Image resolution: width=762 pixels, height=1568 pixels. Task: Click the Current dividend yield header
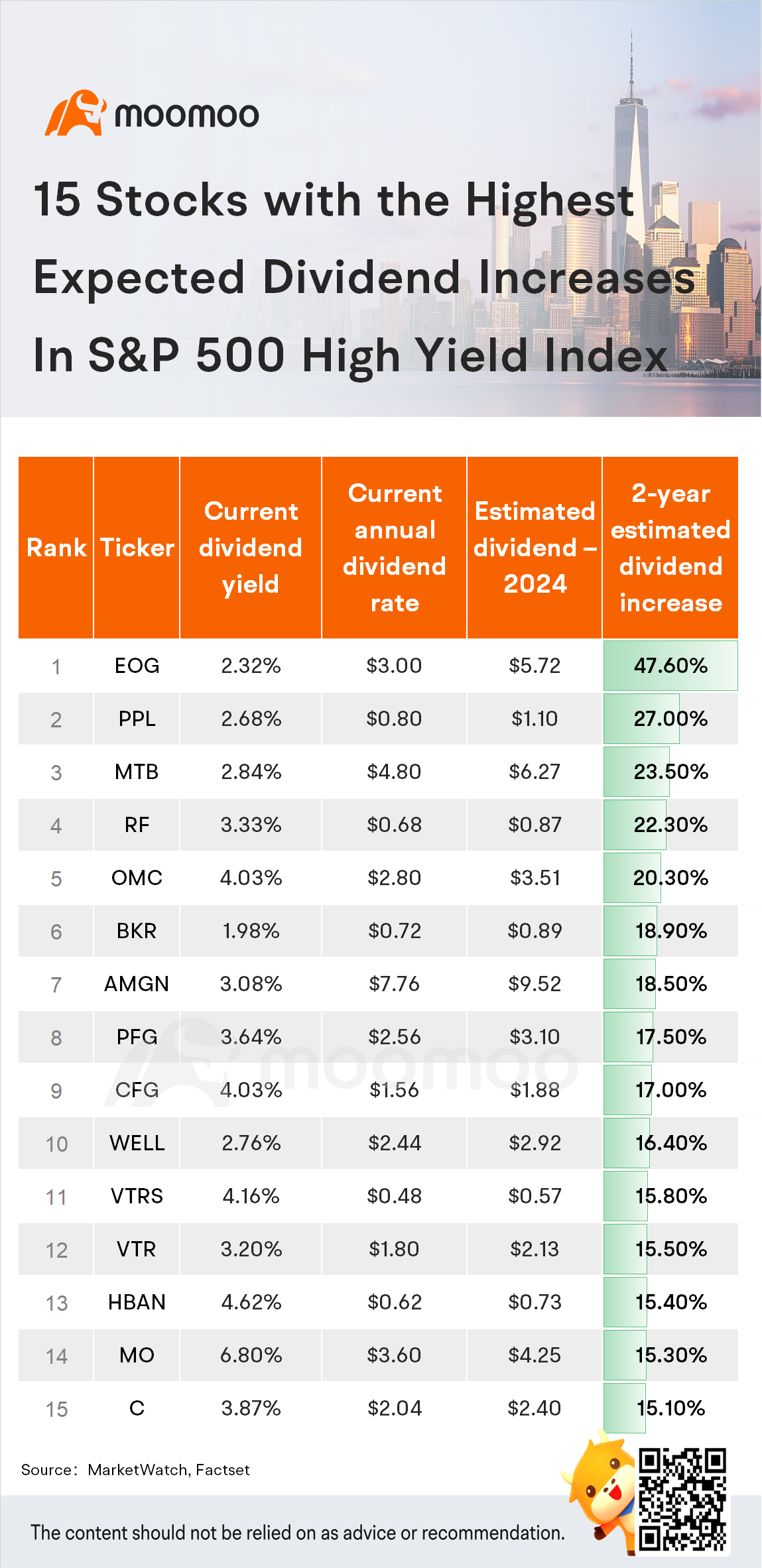pyautogui.click(x=251, y=548)
